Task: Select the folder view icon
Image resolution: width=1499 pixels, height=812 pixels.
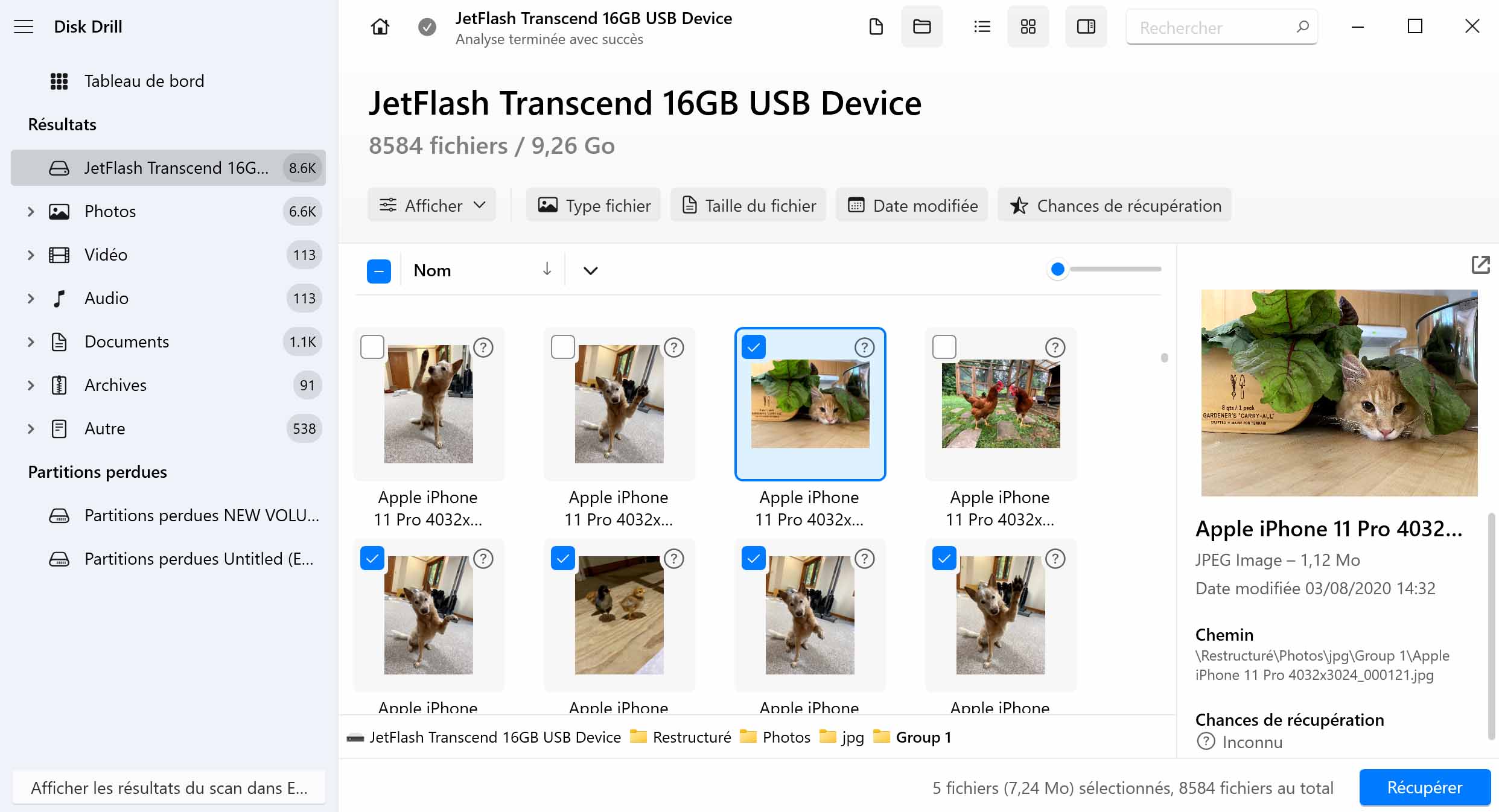Action: (x=921, y=27)
